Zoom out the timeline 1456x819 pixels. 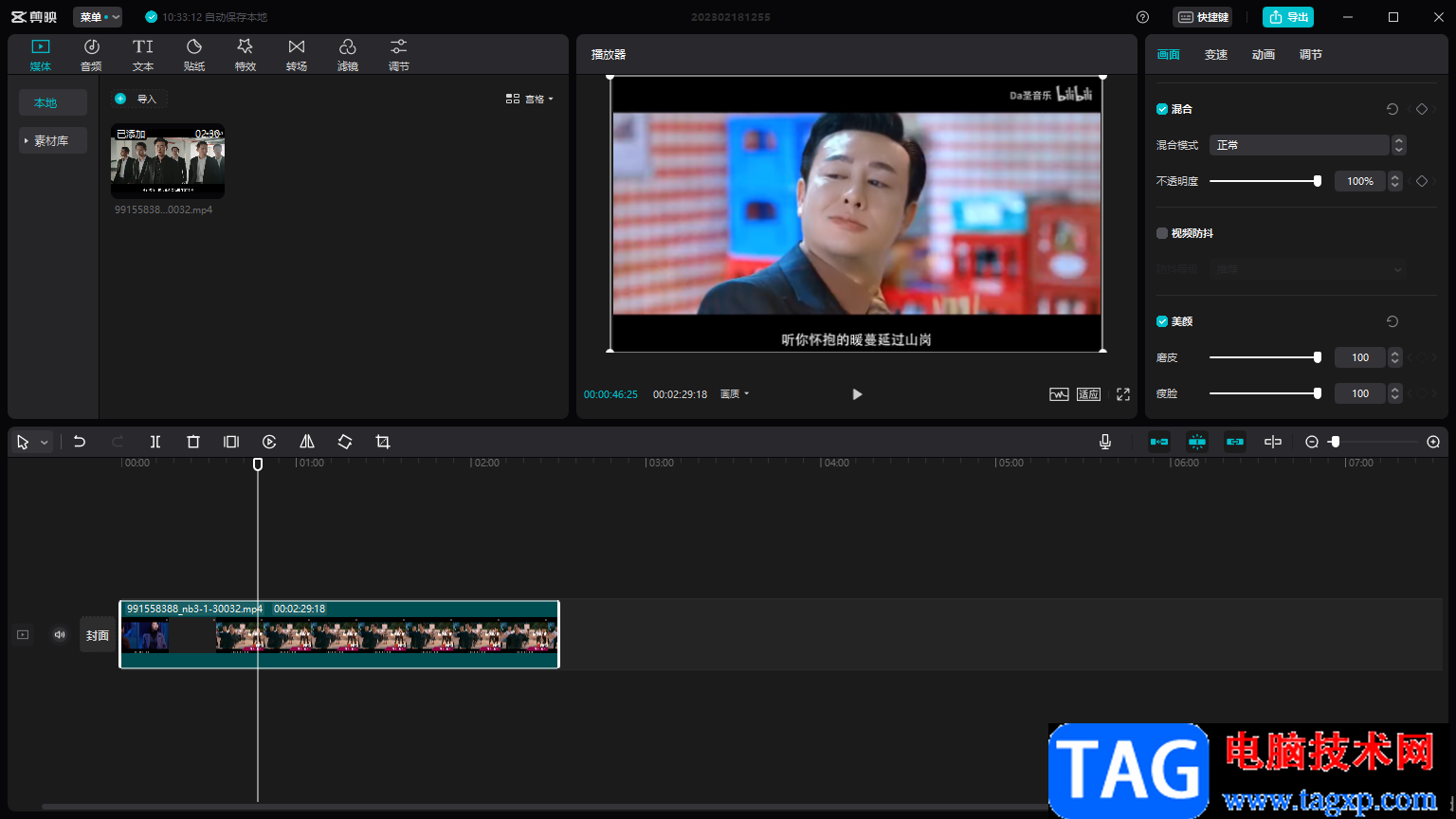pos(1312,442)
